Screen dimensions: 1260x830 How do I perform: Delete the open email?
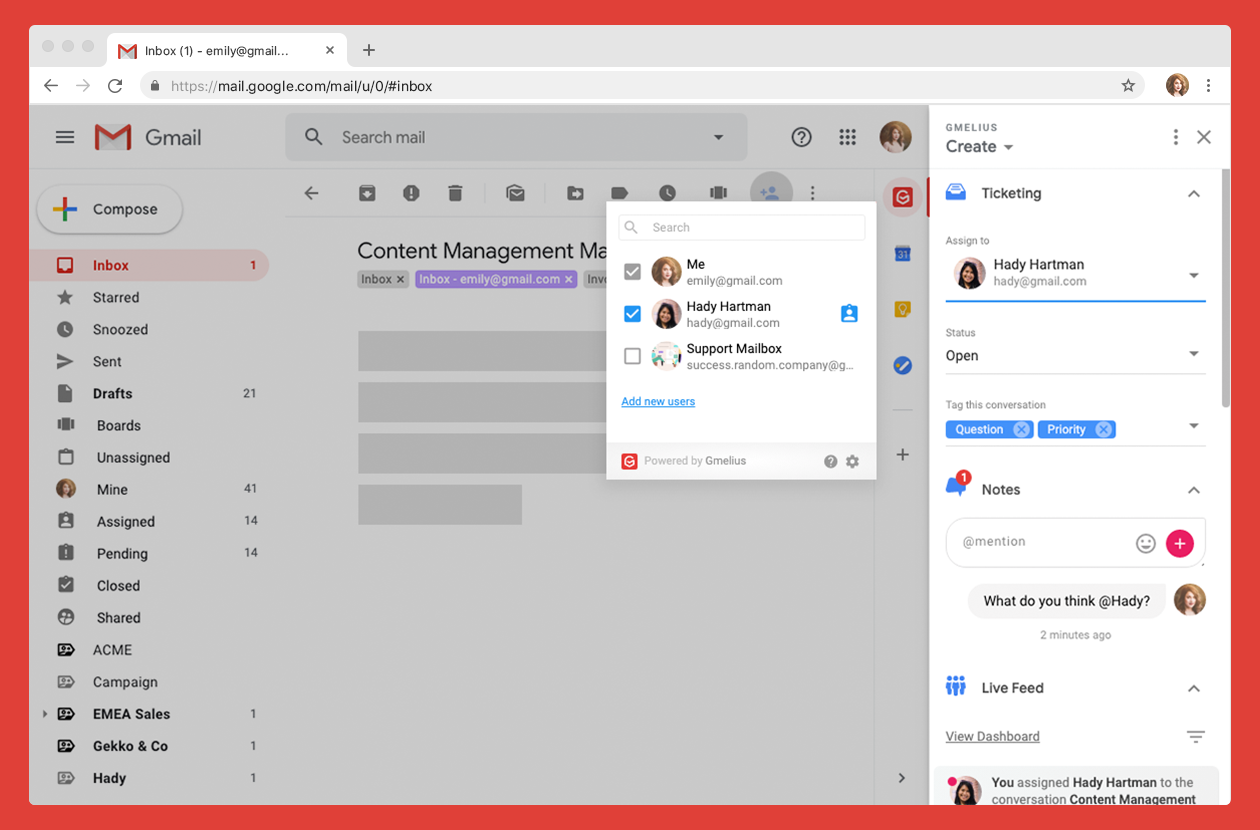click(x=455, y=193)
